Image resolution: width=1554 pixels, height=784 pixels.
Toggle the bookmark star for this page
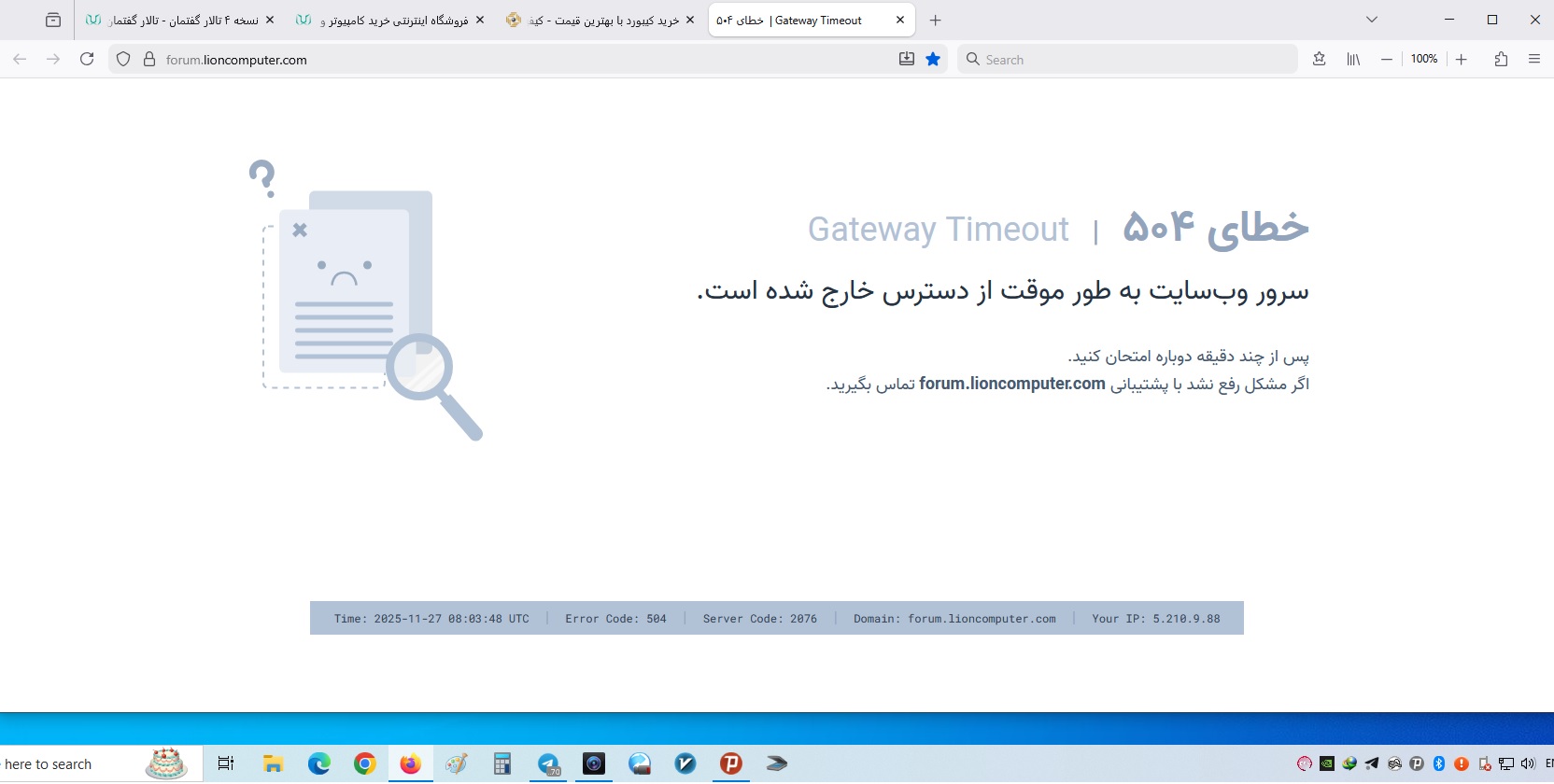(x=933, y=59)
